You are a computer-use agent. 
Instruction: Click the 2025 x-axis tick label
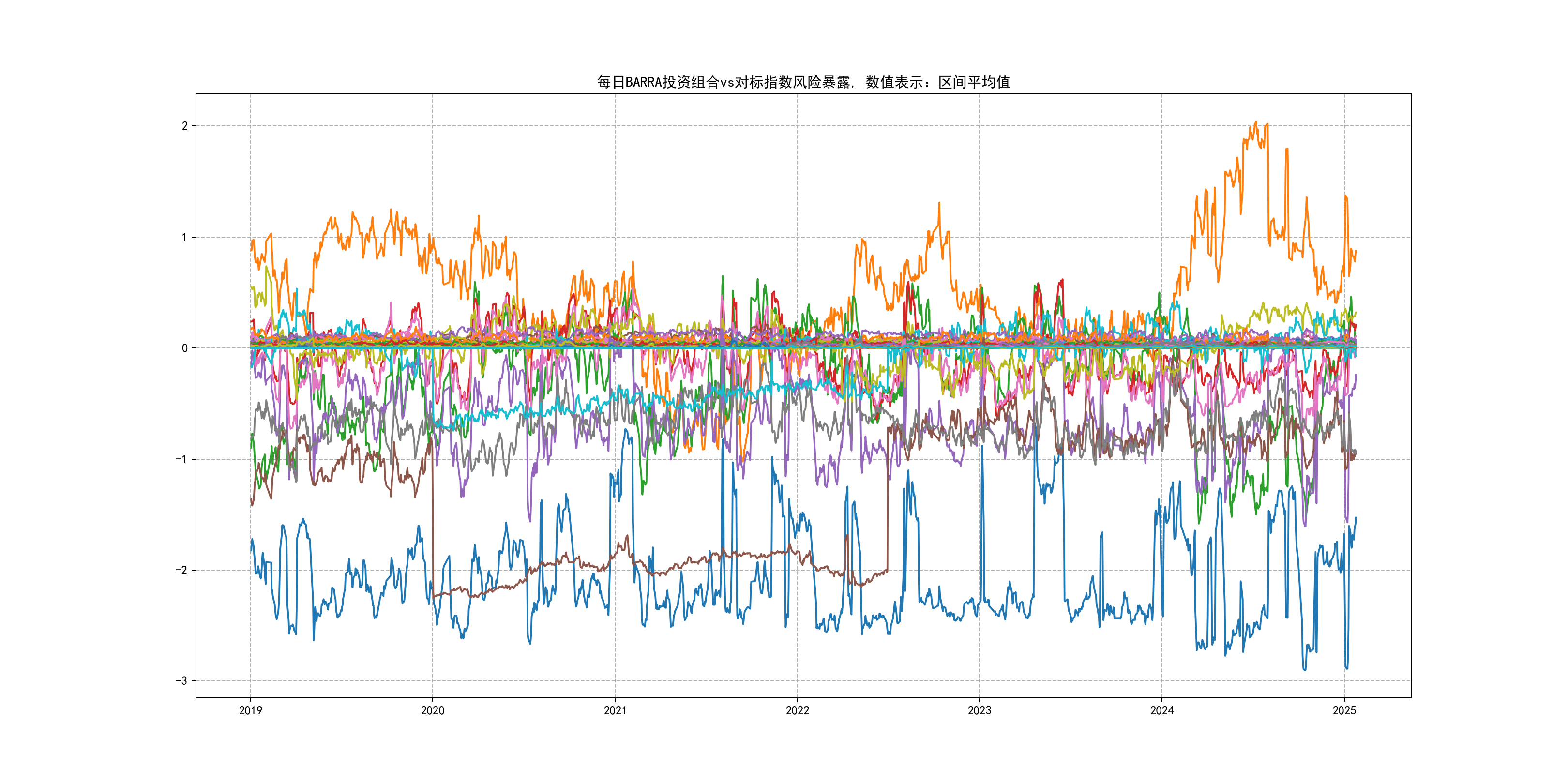click(x=1344, y=710)
